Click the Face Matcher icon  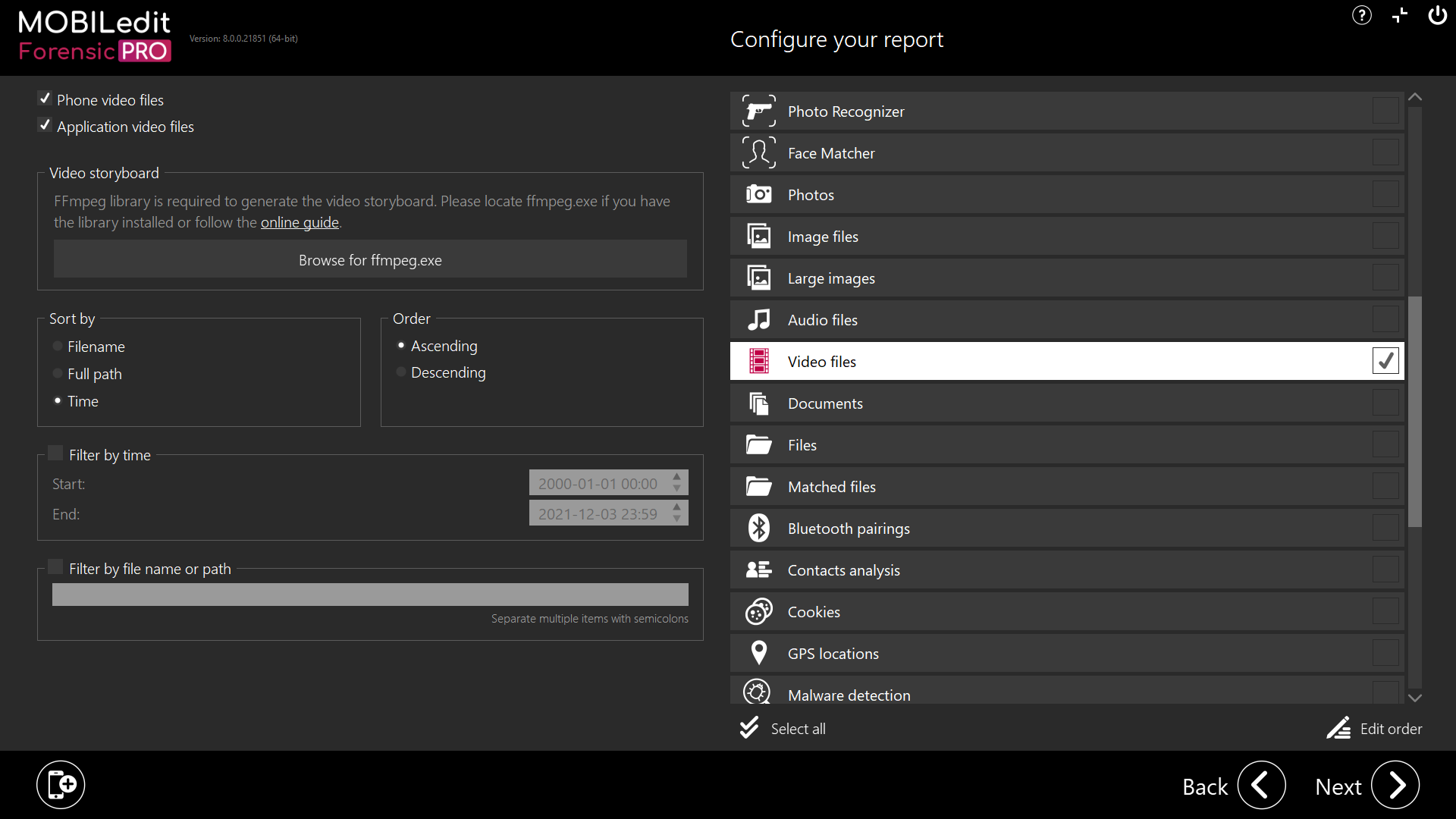[x=758, y=153]
